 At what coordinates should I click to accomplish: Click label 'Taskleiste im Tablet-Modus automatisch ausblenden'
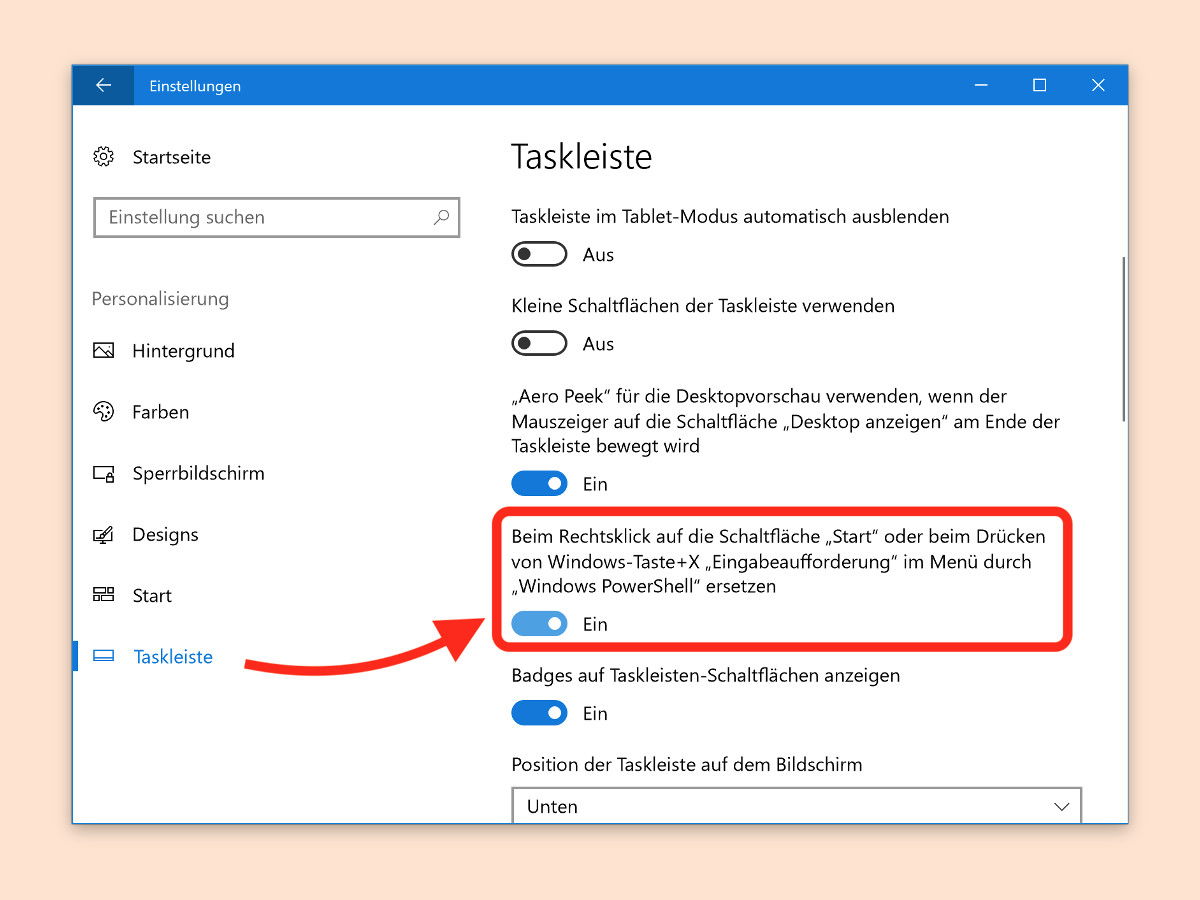(x=730, y=216)
